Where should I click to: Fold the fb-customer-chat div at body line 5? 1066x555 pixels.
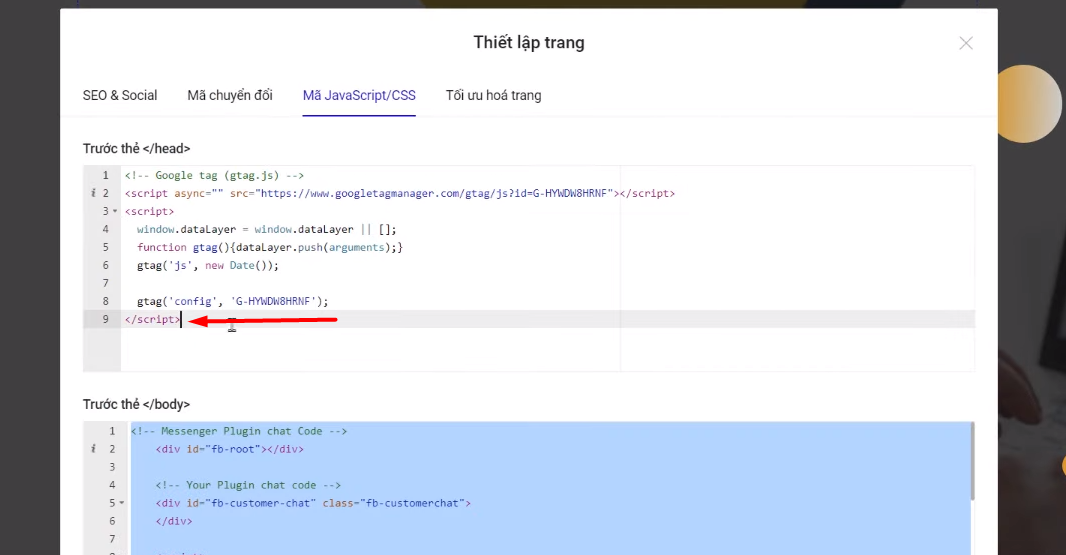click(122, 504)
